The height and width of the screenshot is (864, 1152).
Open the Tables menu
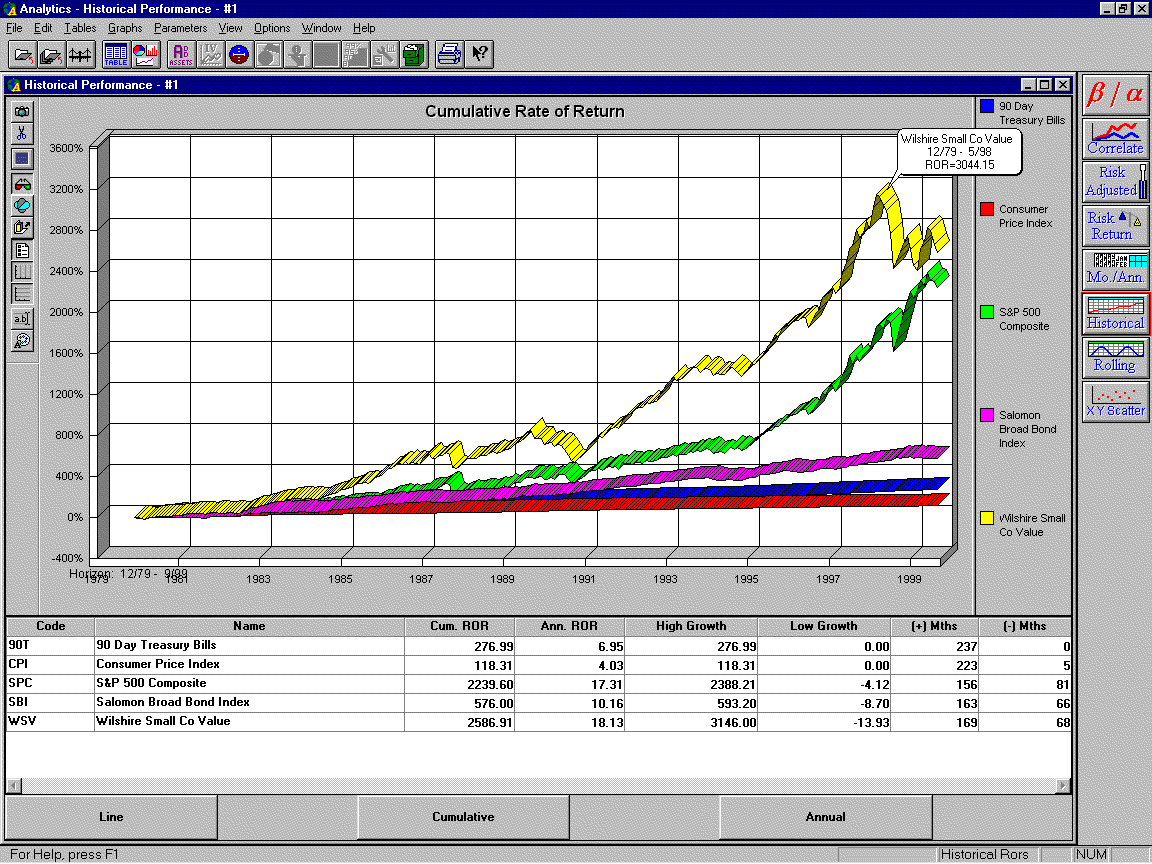tap(80, 28)
